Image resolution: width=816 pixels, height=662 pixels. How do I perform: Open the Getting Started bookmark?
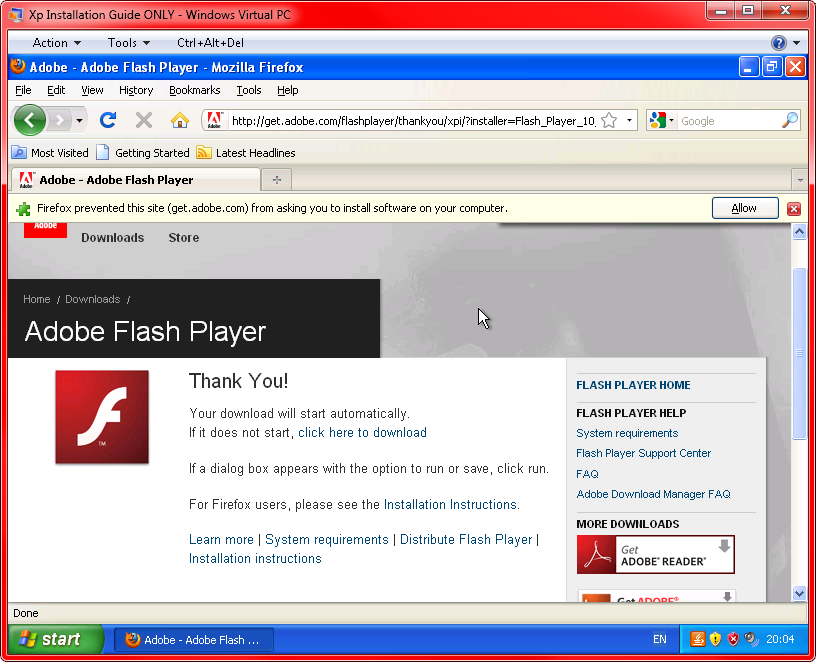coord(143,153)
